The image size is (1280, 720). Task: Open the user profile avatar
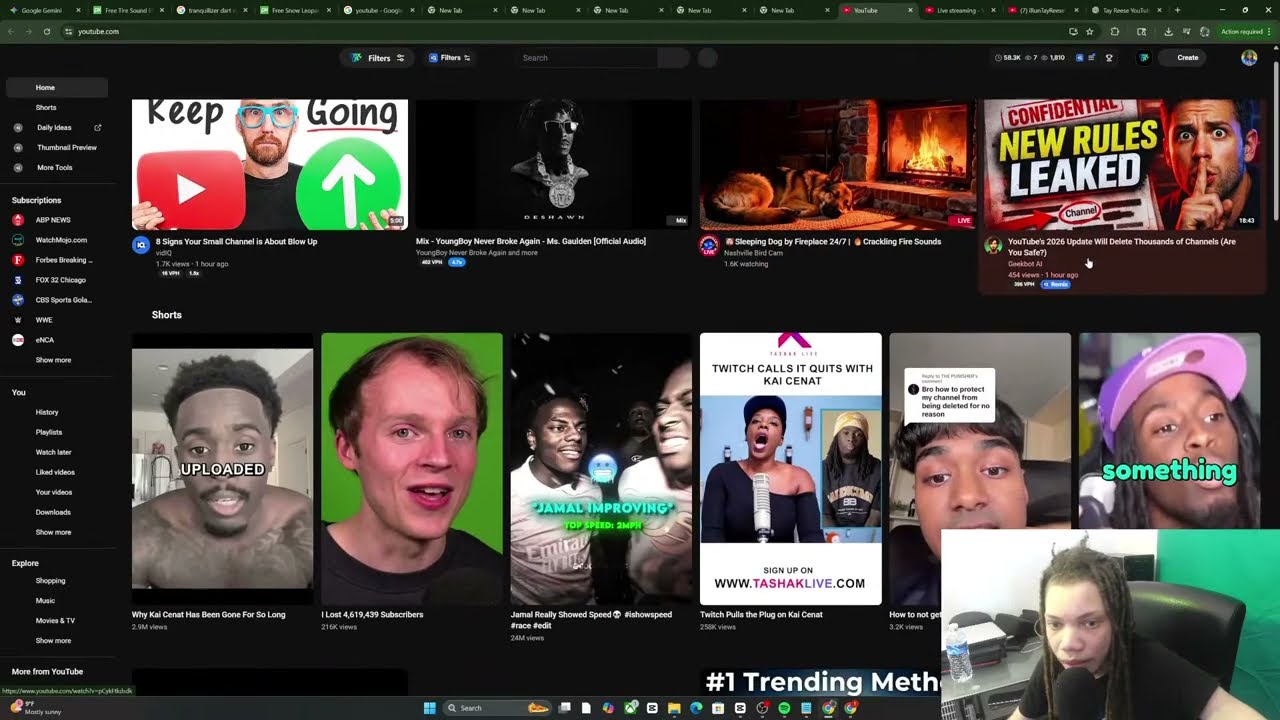(1249, 58)
